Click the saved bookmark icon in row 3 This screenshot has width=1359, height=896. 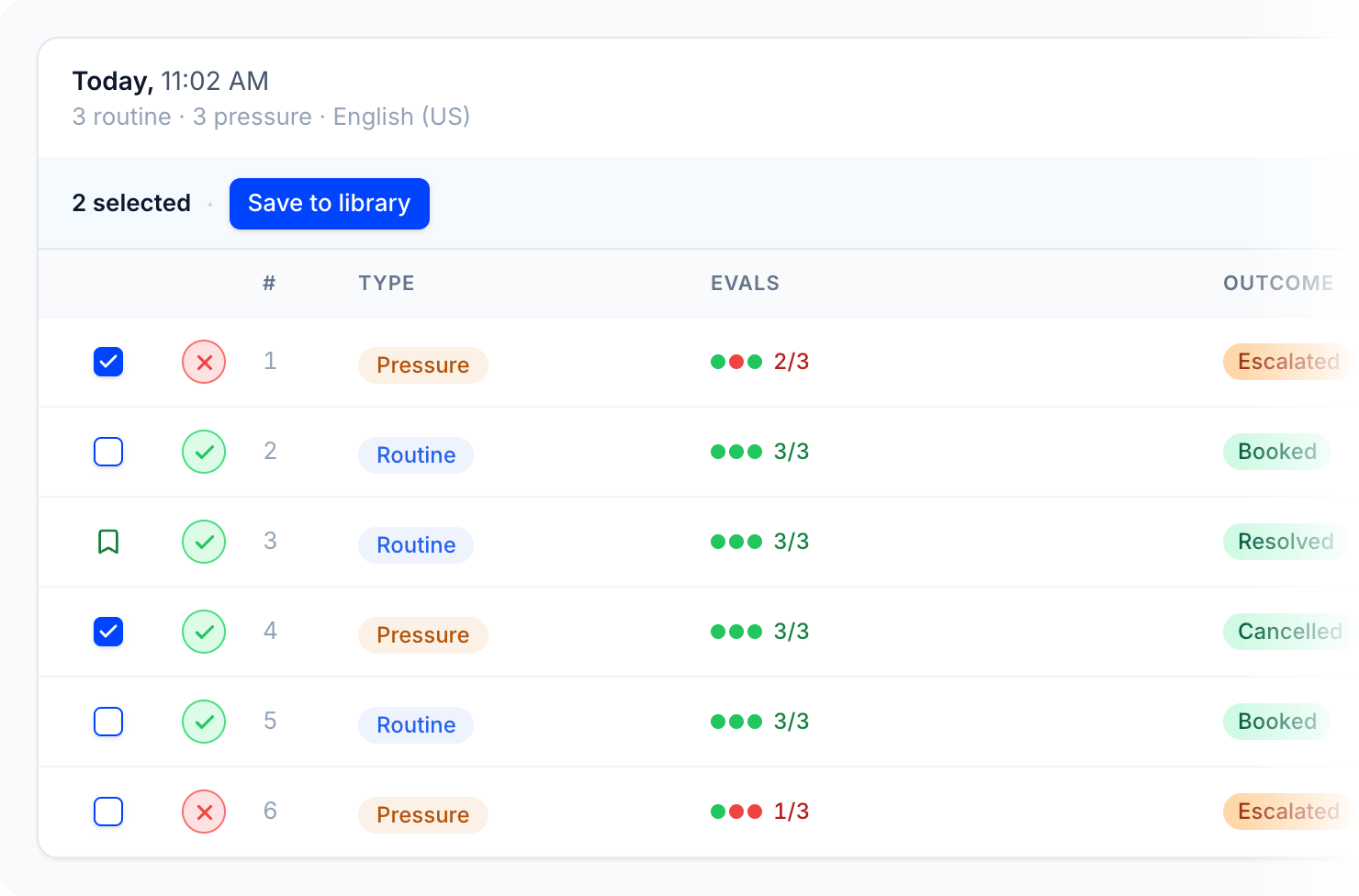click(x=108, y=542)
